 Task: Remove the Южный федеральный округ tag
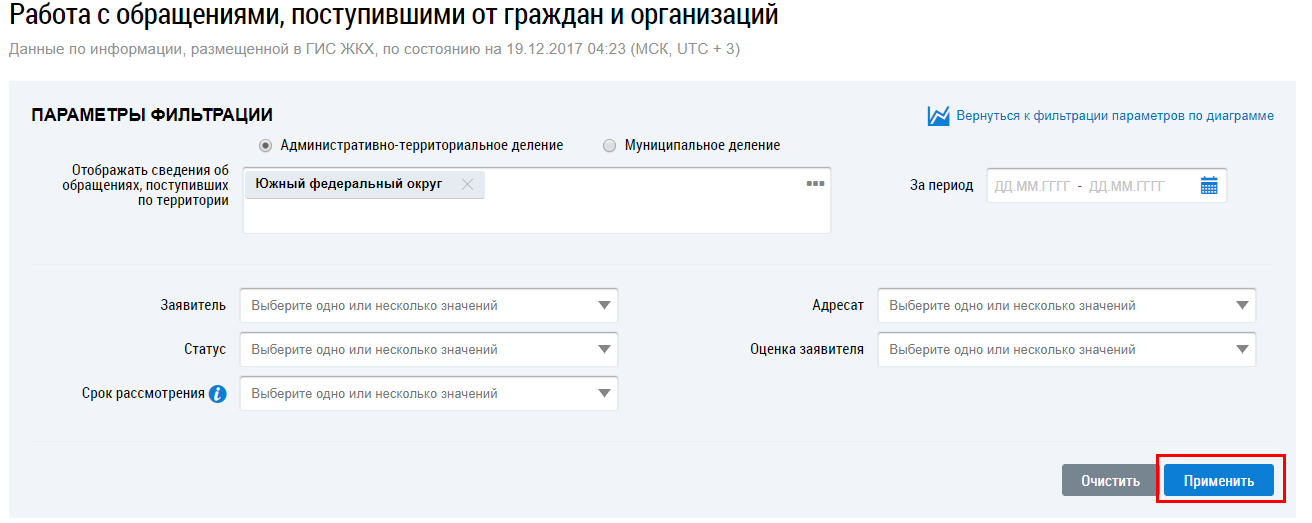click(467, 184)
